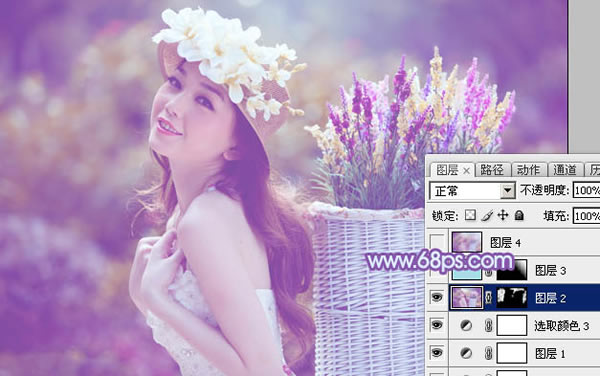
Task: Close the 图层 panel tab
Action: [x=466, y=171]
